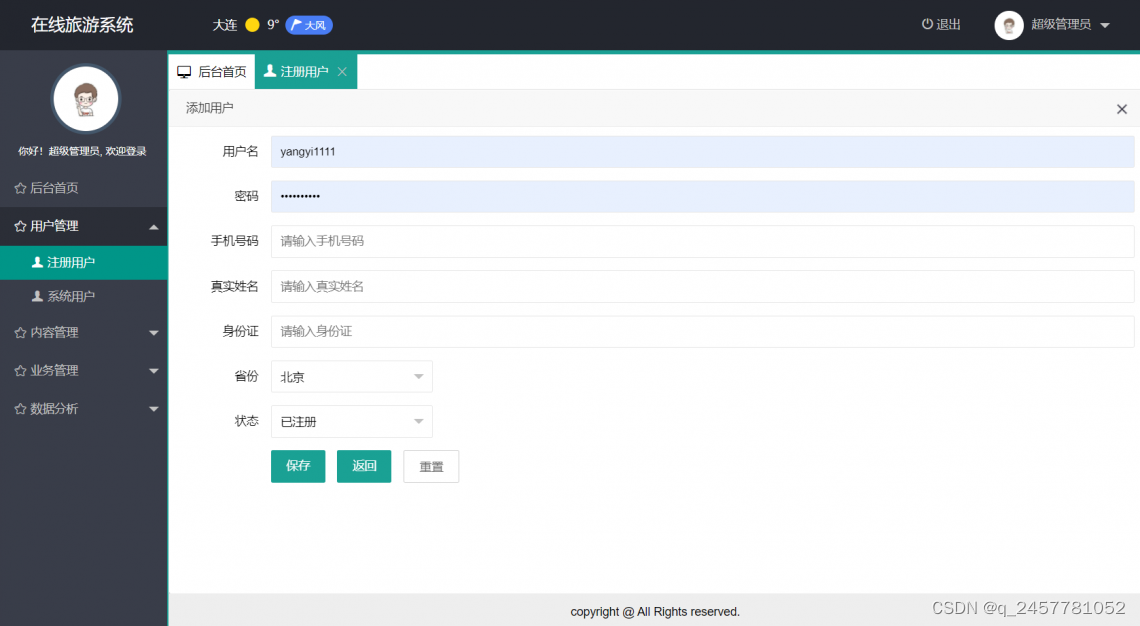Viewport: 1140px width, 626px height.
Task: Click the top-right admin avatar
Action: pyautogui.click(x=1008, y=25)
